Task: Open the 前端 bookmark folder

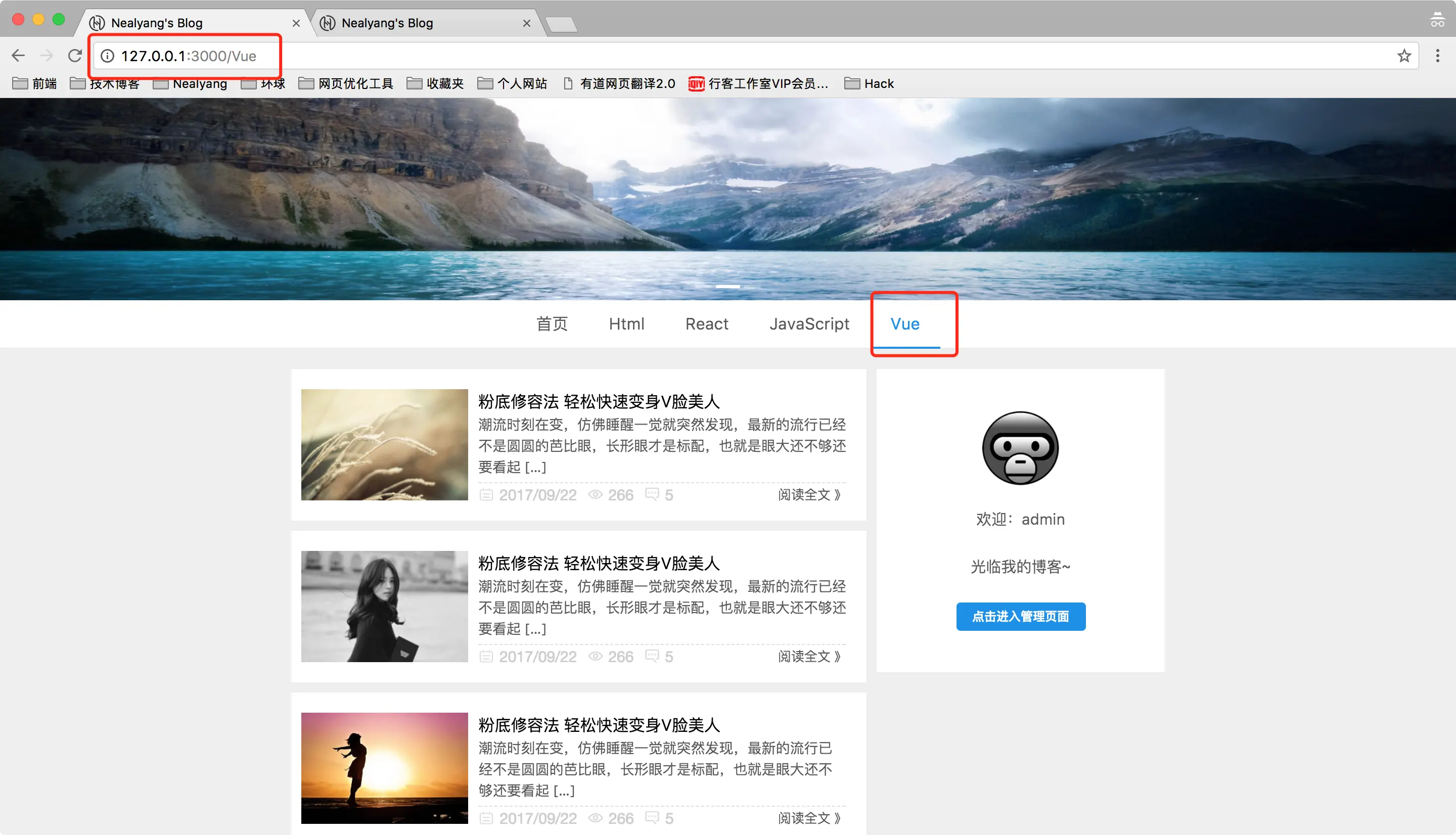Action: pyautogui.click(x=35, y=84)
